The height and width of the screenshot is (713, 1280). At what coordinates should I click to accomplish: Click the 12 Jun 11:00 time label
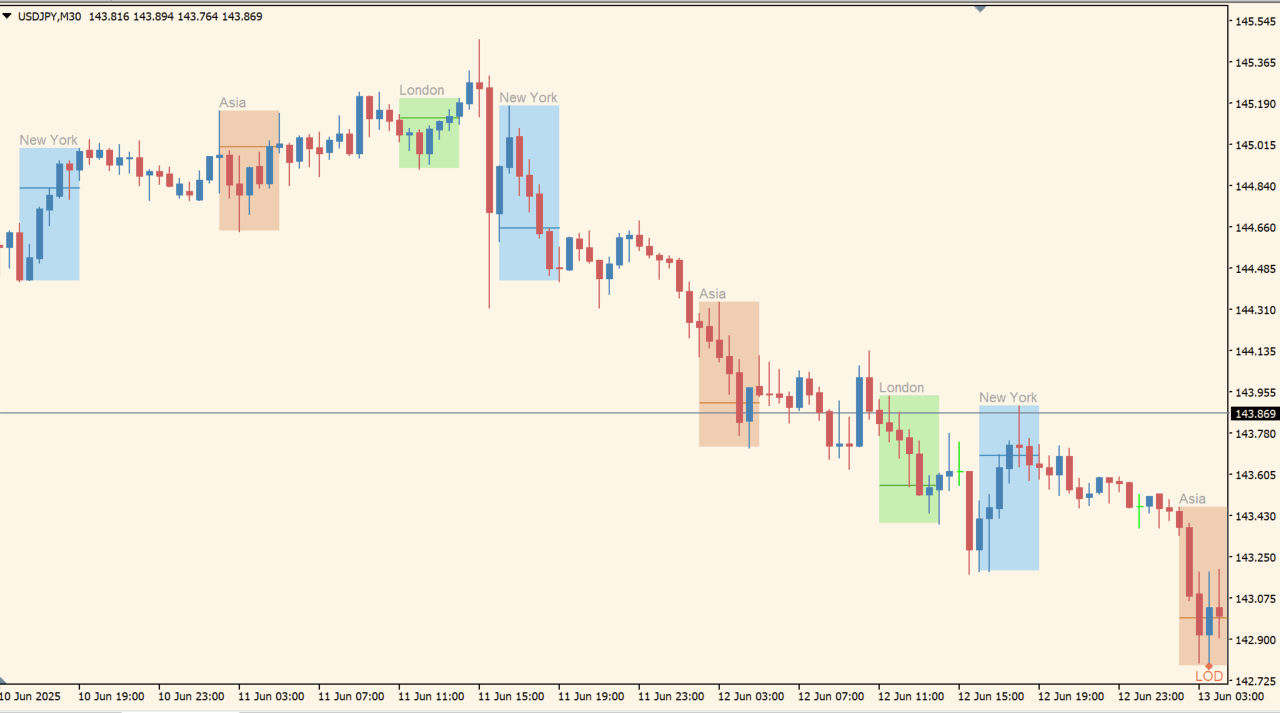(911, 696)
